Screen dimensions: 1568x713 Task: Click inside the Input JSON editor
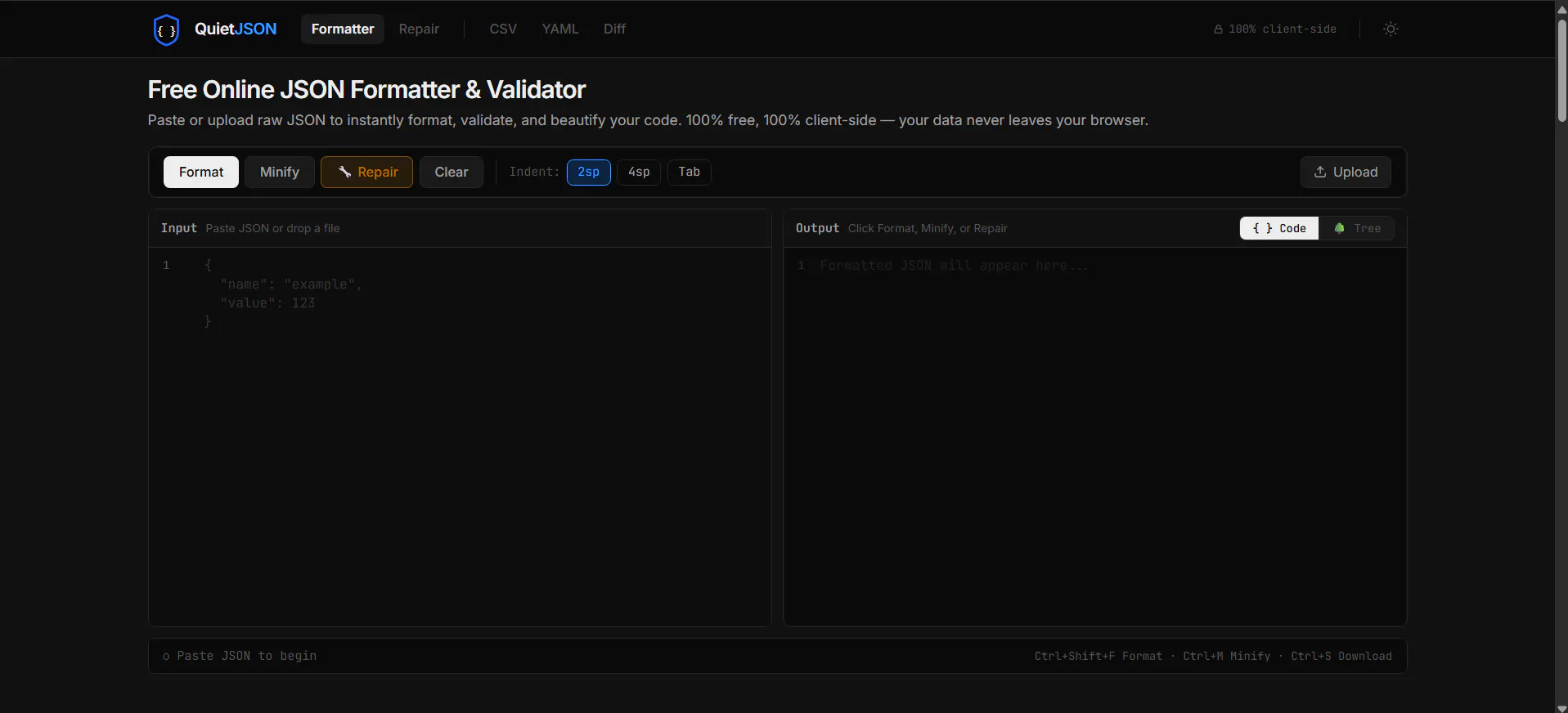(x=460, y=437)
